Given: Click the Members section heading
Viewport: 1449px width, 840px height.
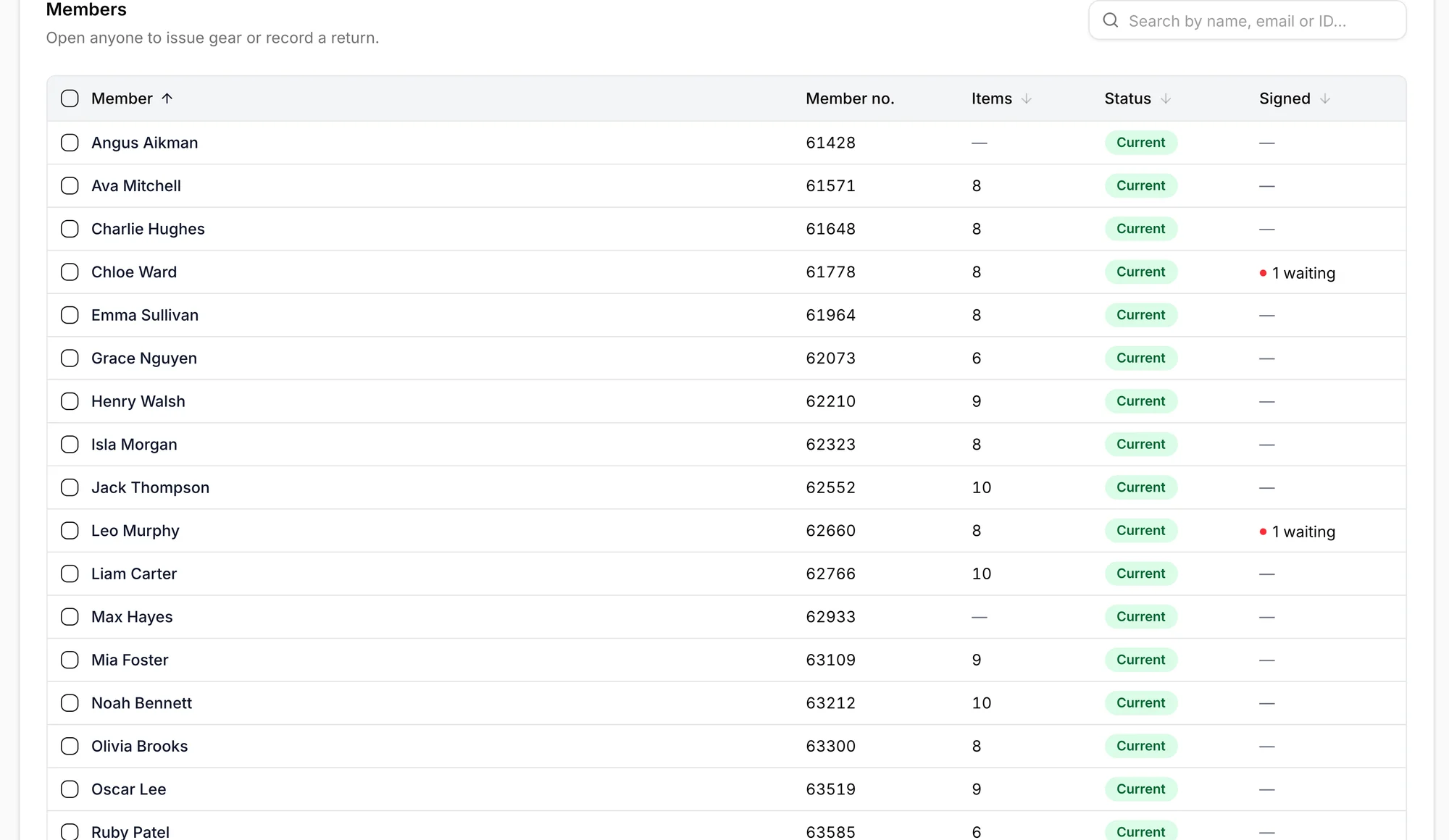Looking at the screenshot, I should click(86, 9).
